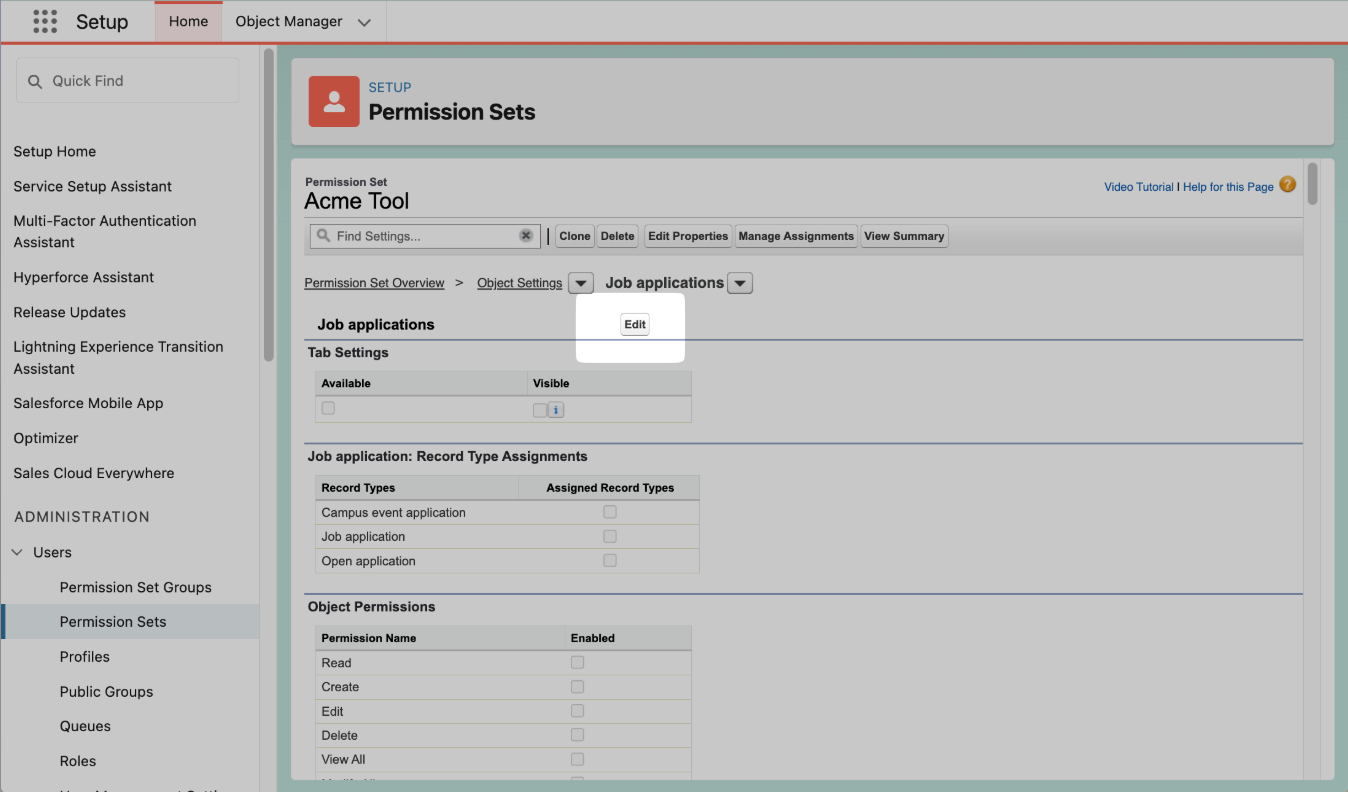Open Hyperforce Assistant
Viewport: 1348px width, 792px height.
point(84,277)
